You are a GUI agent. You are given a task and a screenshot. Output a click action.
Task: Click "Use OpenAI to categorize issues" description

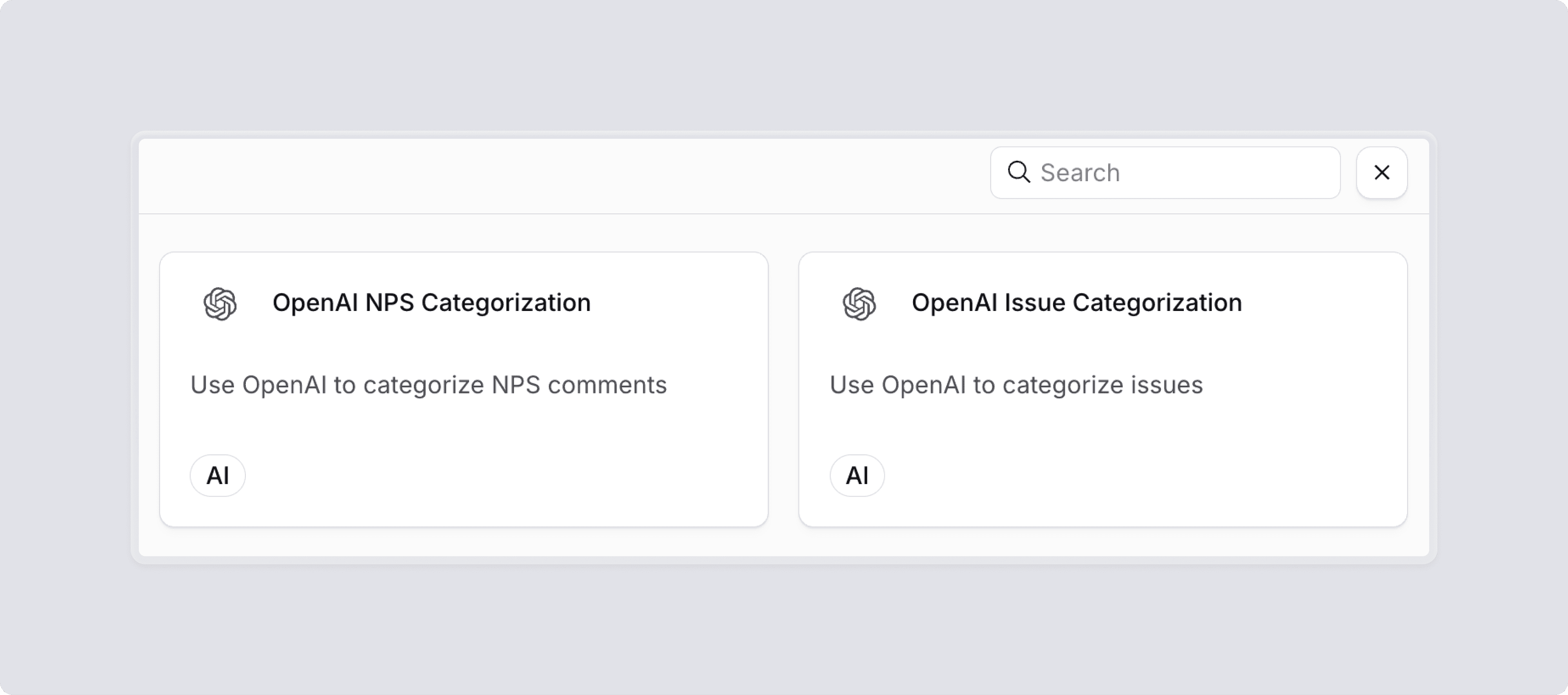click(1016, 384)
